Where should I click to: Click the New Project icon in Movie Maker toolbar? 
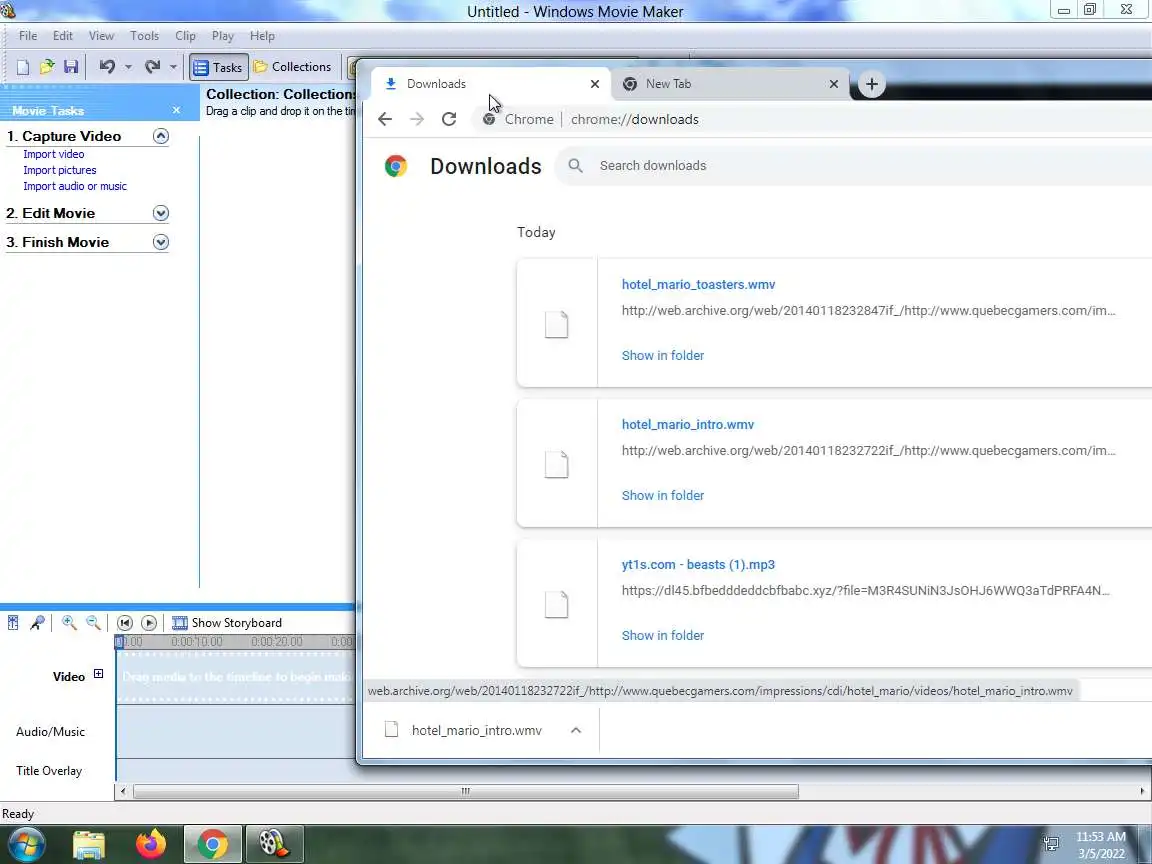pyautogui.click(x=23, y=67)
